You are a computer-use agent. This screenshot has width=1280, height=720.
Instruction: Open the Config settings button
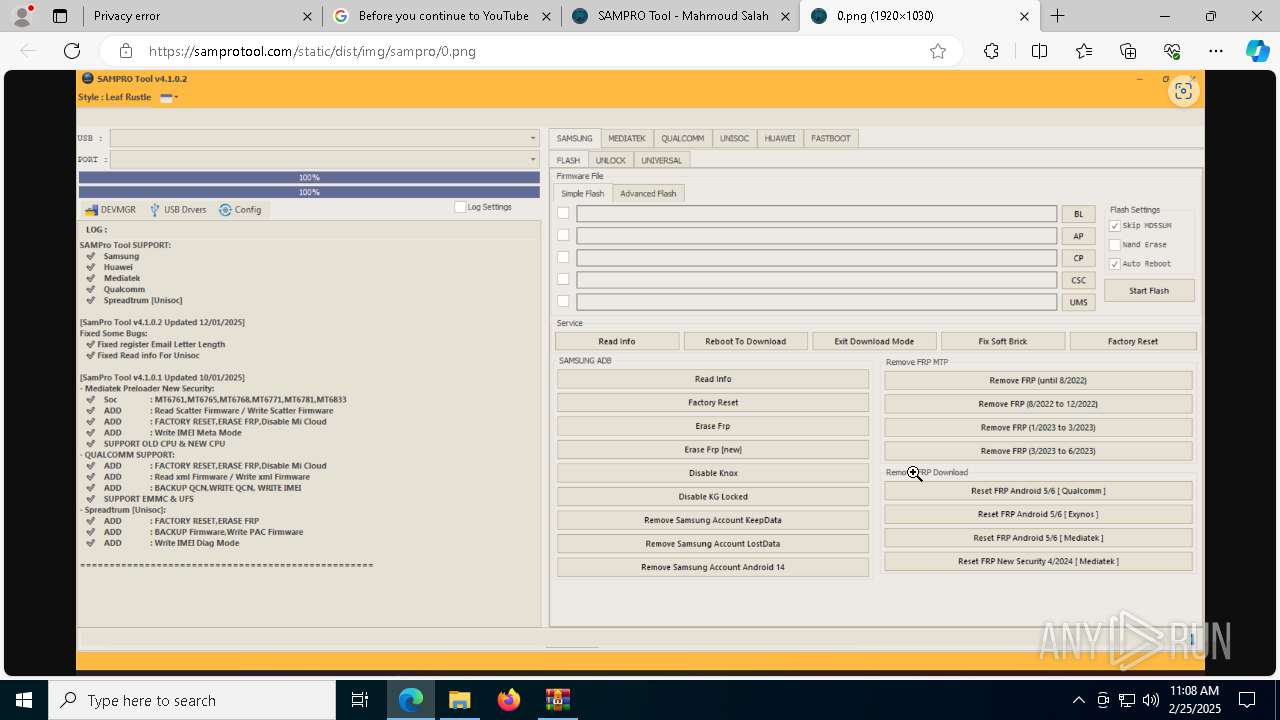click(x=240, y=210)
